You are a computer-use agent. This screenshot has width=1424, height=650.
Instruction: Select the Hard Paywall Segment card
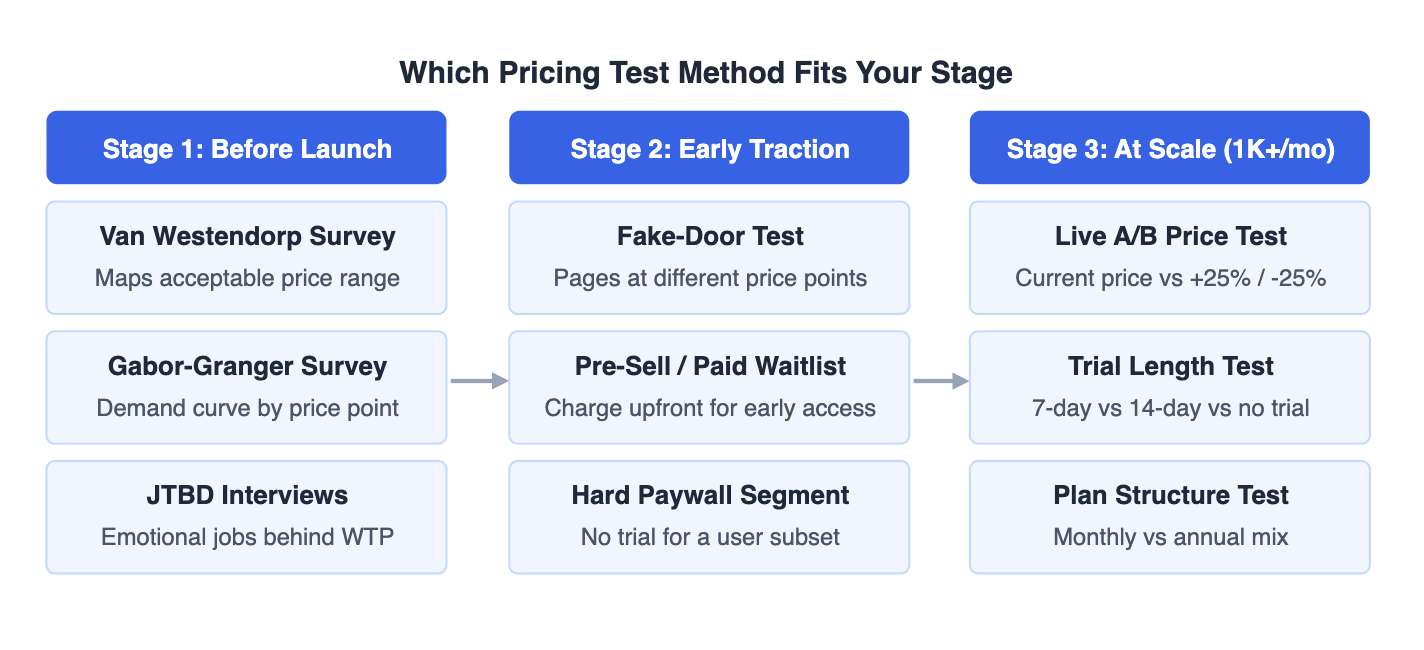point(709,517)
